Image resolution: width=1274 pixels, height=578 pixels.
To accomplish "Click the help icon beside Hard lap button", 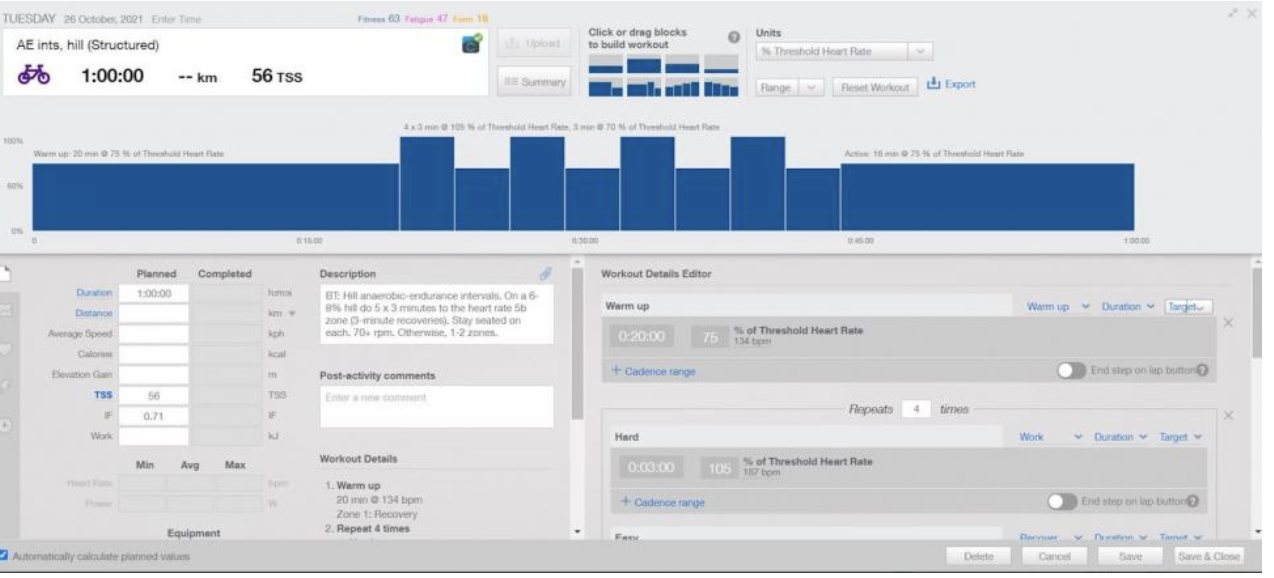I will click(x=1192, y=502).
